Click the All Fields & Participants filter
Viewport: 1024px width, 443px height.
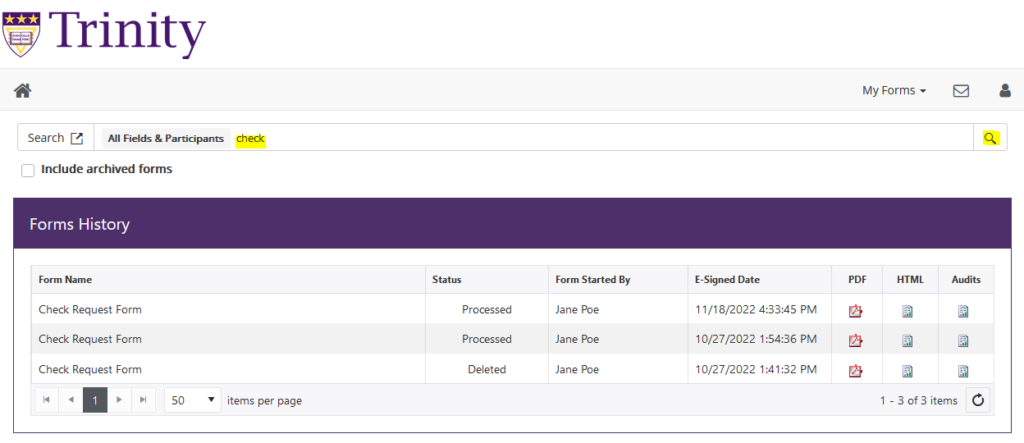[165, 138]
